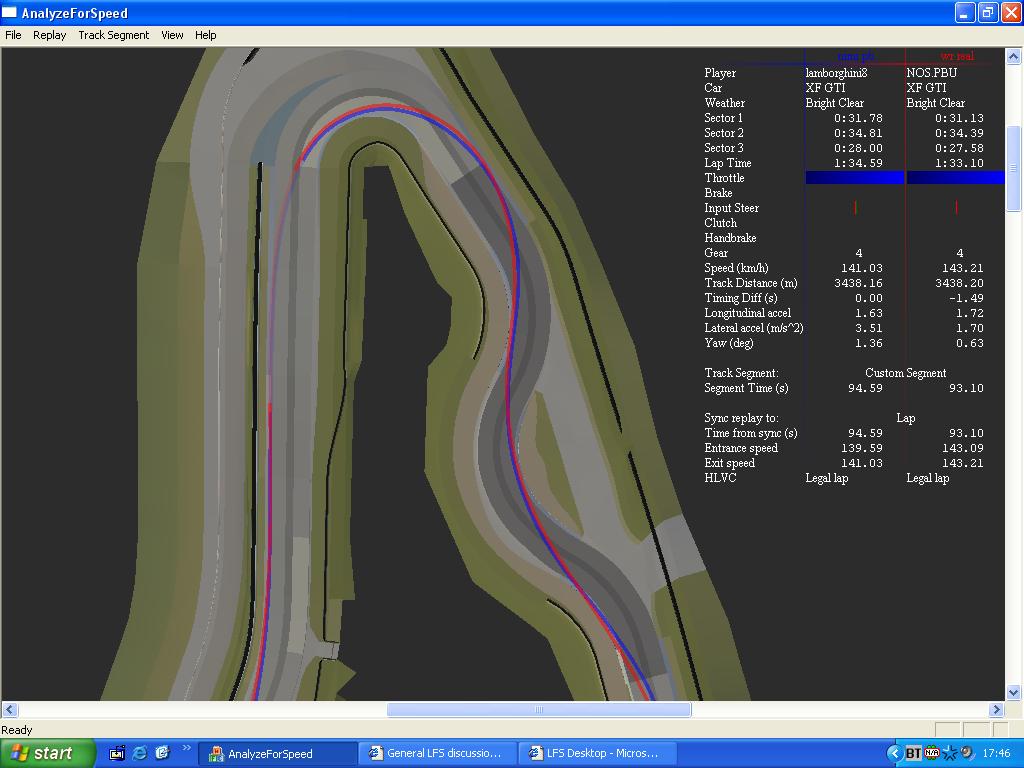Click the vertical scrollbar up arrow
The height and width of the screenshot is (768, 1024).
pos(1014,56)
